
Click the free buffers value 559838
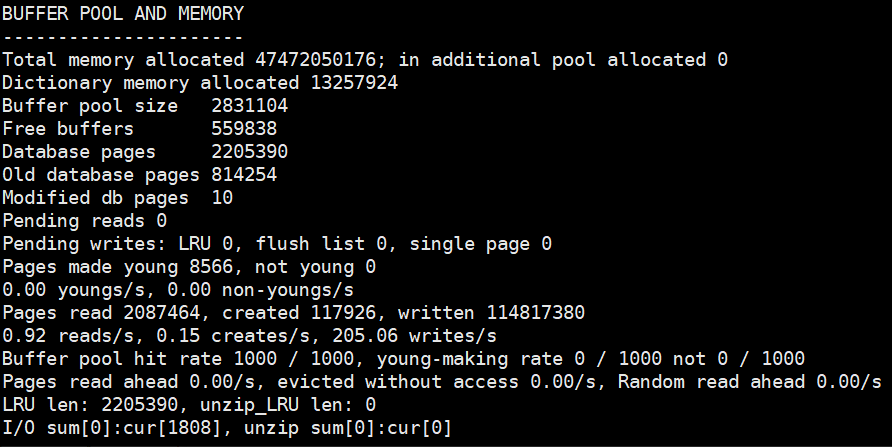click(x=243, y=129)
